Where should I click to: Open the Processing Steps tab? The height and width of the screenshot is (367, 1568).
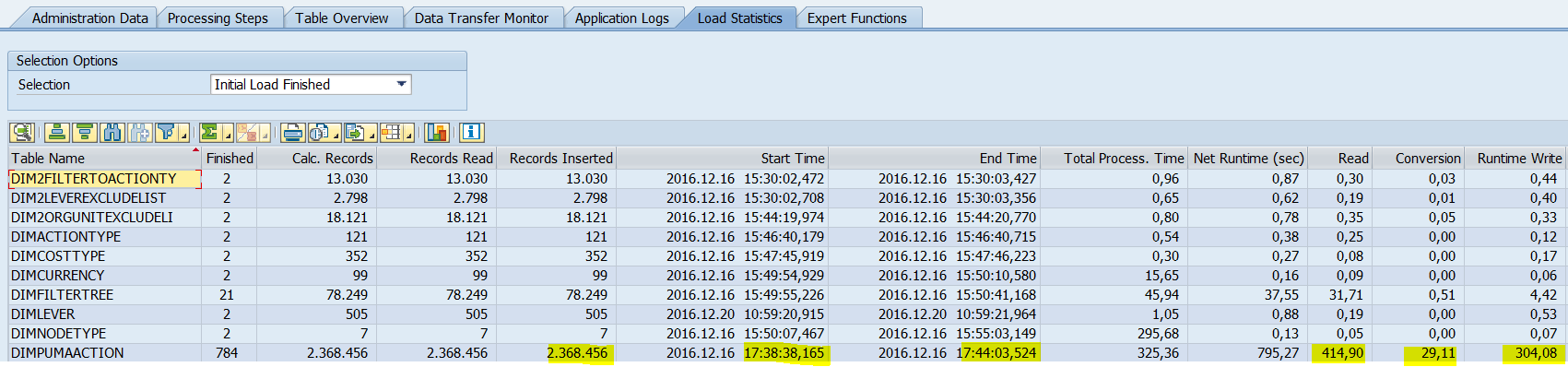pyautogui.click(x=218, y=18)
